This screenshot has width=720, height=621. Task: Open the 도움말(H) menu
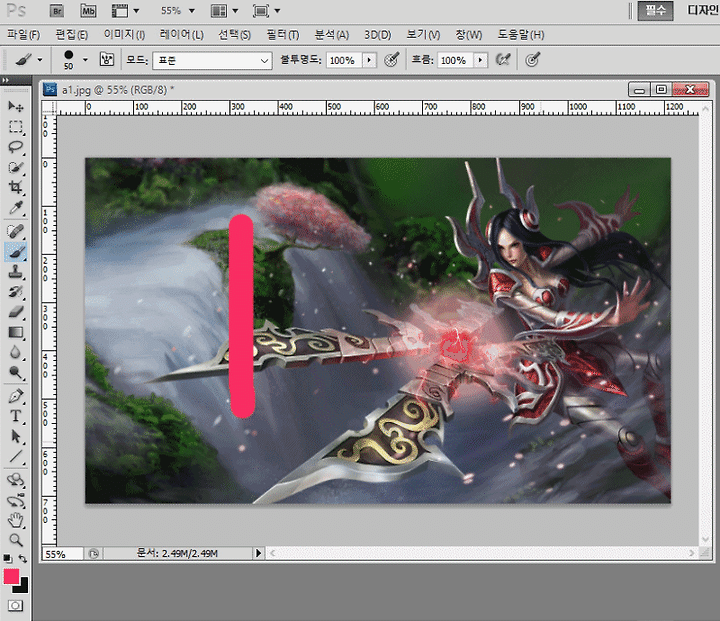pos(521,35)
